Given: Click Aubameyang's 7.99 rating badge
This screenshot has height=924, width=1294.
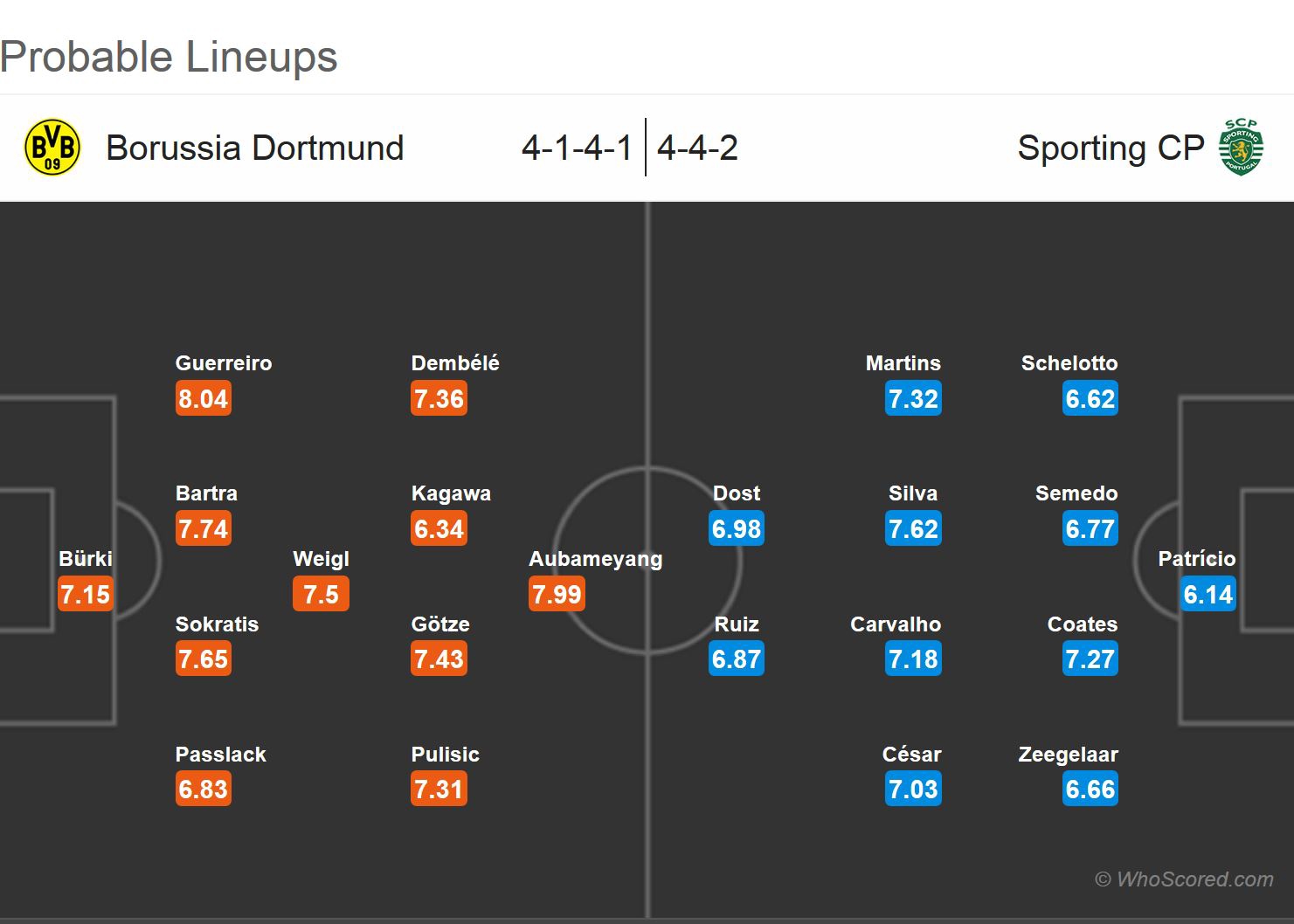Looking at the screenshot, I should tap(557, 595).
